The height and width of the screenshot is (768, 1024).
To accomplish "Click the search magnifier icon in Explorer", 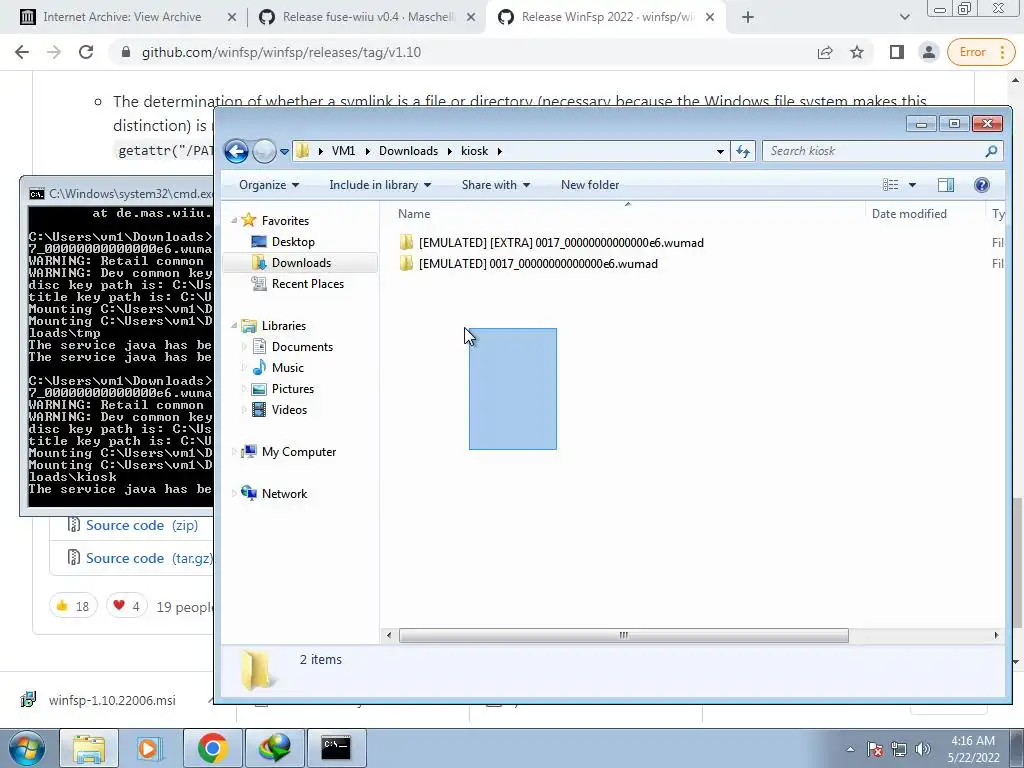I will pyautogui.click(x=991, y=151).
